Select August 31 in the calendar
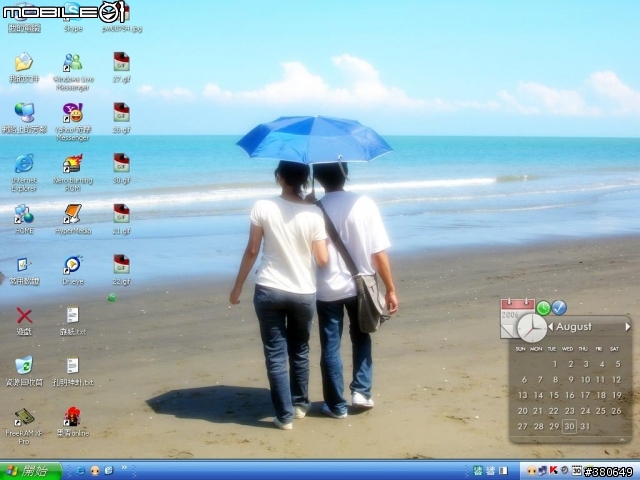Image resolution: width=640 pixels, height=480 pixels. click(585, 426)
